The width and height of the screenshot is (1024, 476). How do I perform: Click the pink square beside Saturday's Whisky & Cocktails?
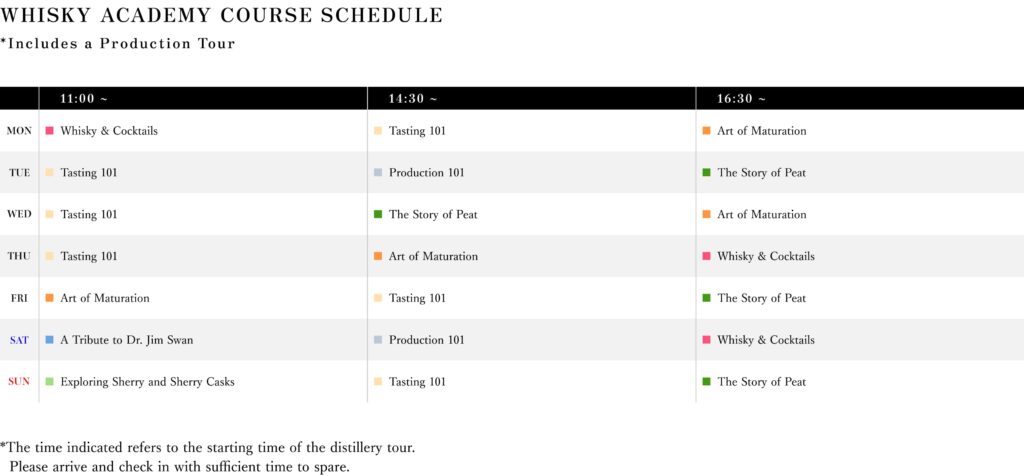706,340
